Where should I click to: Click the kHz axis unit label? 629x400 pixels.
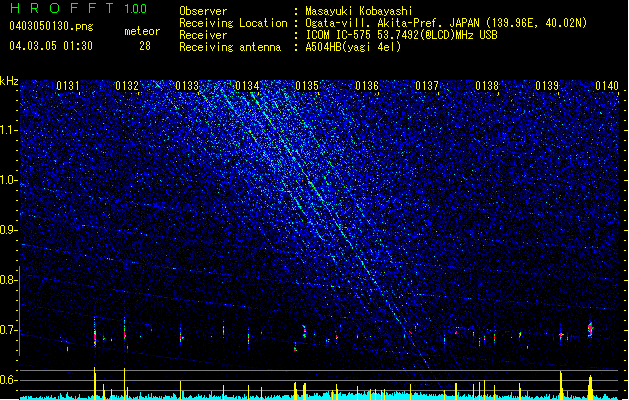[9, 81]
